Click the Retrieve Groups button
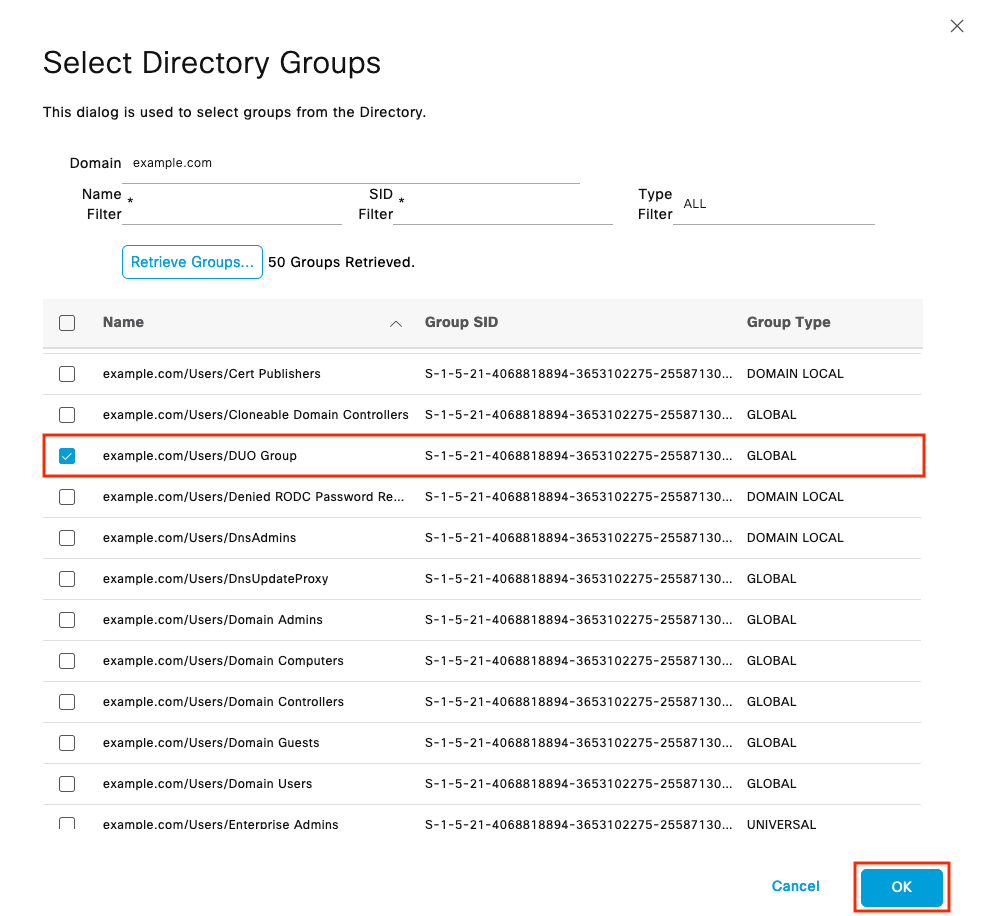Screen dimensions: 986x916 click(192, 262)
